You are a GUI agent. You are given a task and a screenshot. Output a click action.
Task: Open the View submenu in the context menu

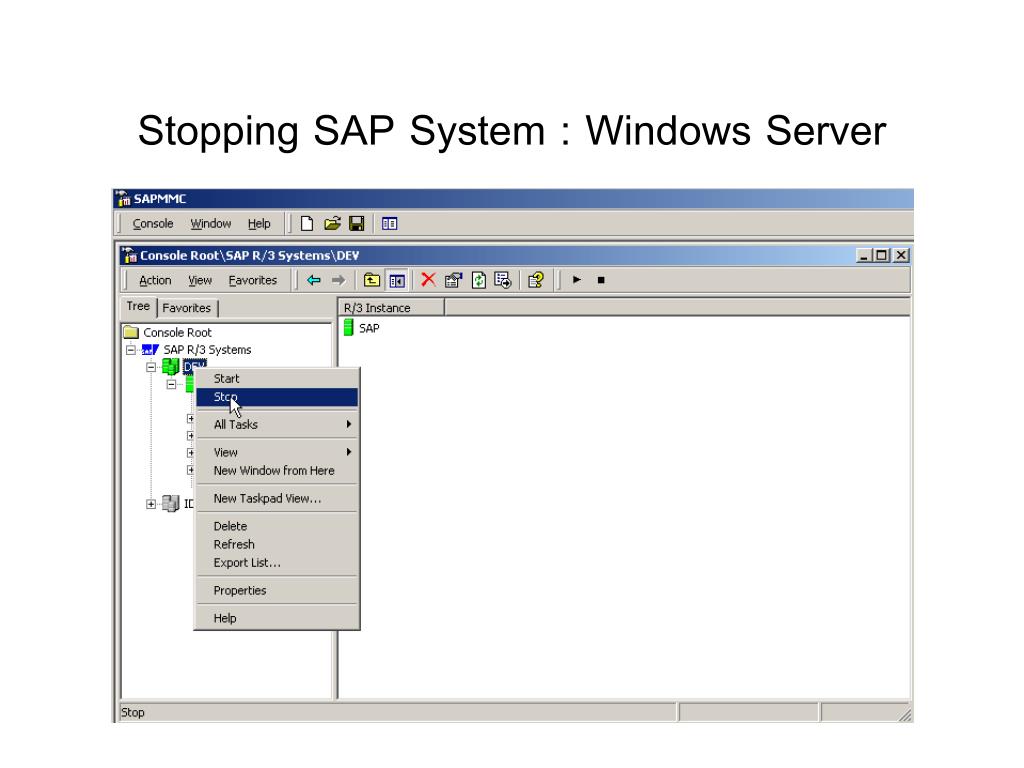click(277, 453)
